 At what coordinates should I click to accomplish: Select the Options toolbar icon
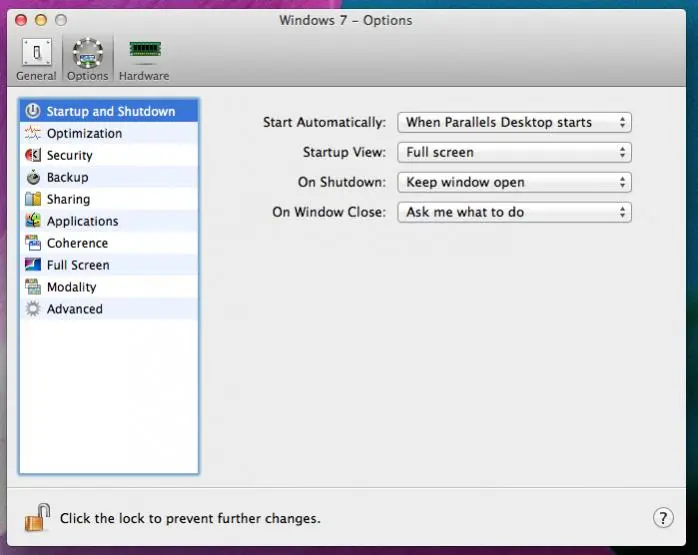(x=87, y=58)
